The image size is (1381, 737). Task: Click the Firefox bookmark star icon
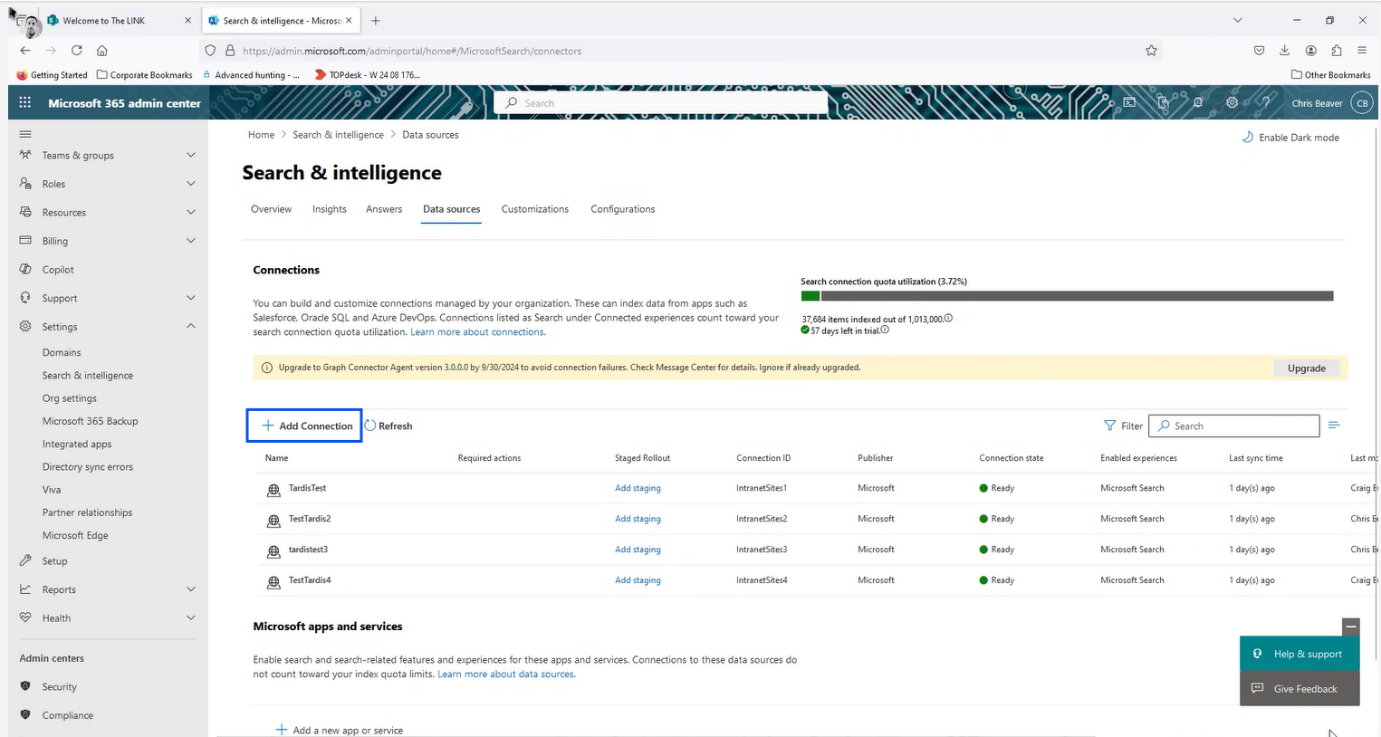tap(1151, 50)
